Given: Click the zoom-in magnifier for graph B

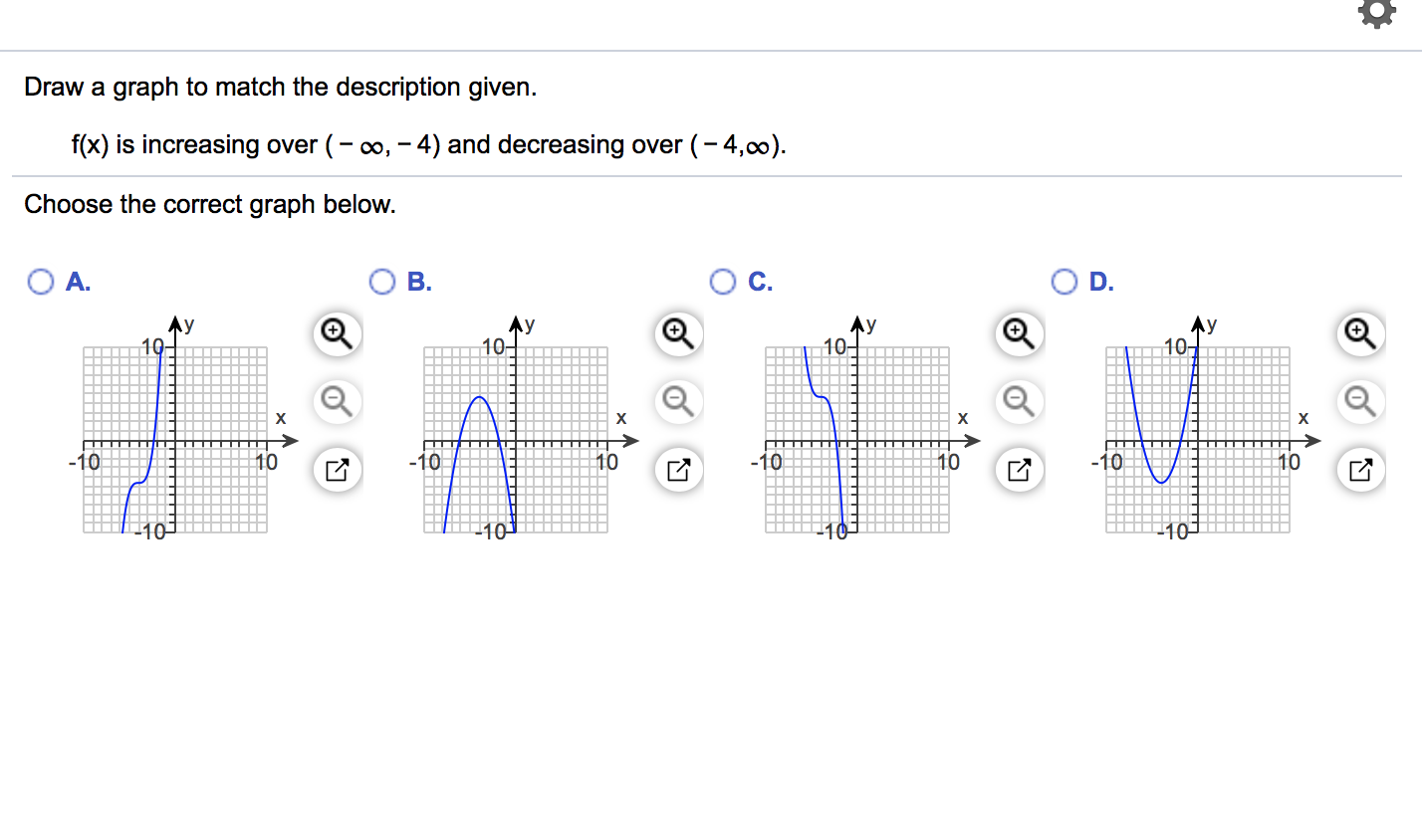Looking at the screenshot, I should pyautogui.click(x=677, y=333).
